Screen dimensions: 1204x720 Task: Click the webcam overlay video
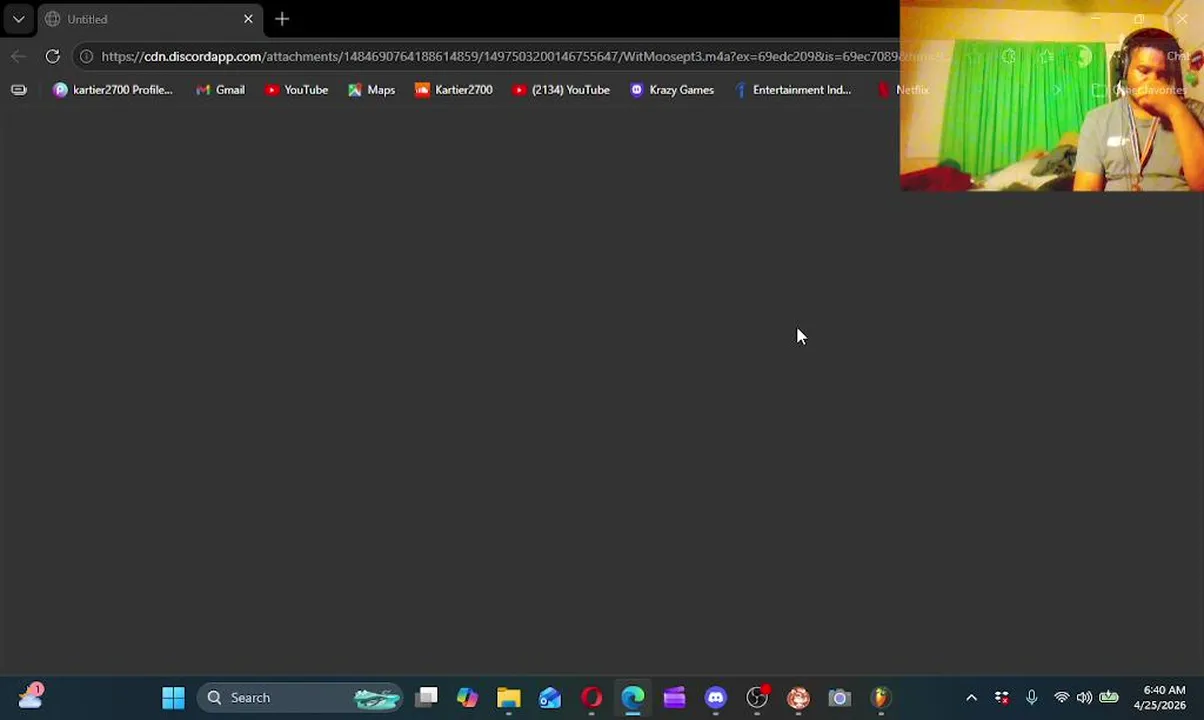click(x=1052, y=95)
